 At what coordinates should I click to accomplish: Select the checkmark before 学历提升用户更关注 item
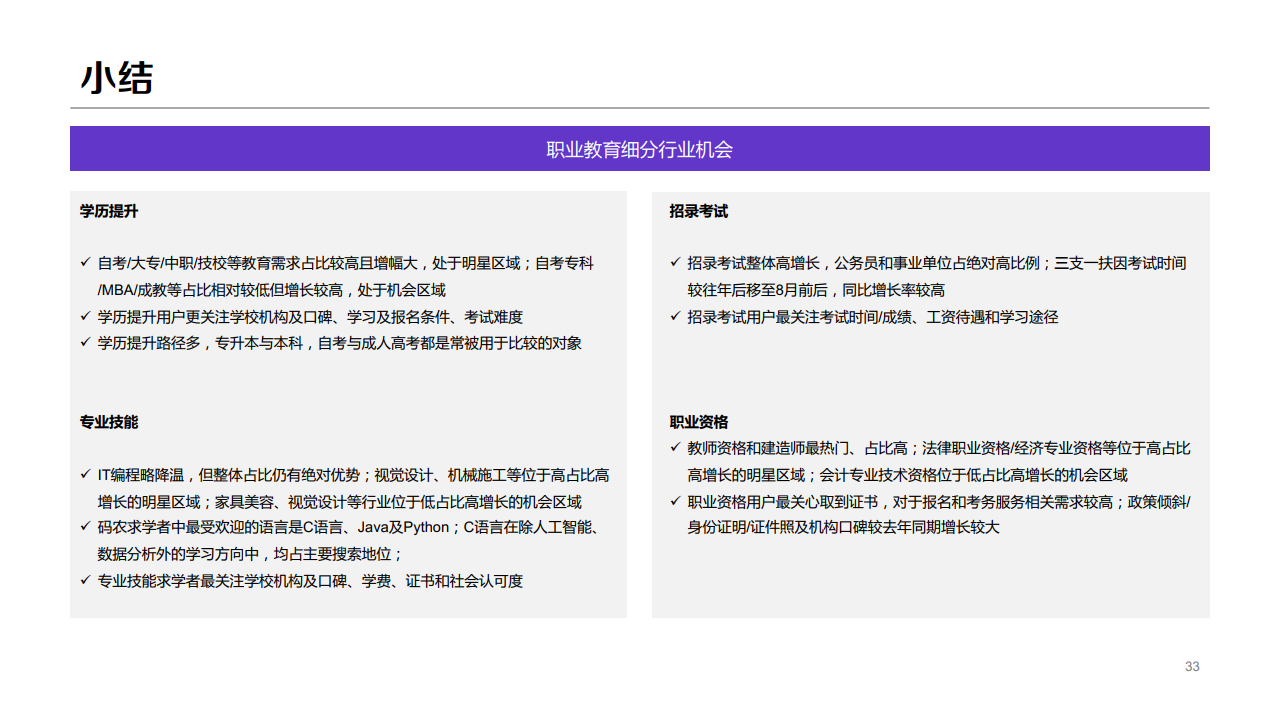point(84,315)
